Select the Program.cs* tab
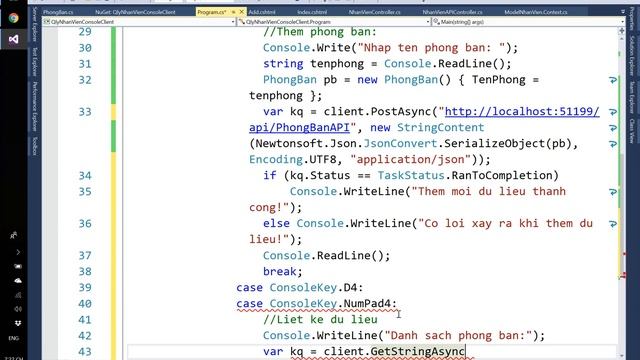640x360 pixels. point(211,12)
